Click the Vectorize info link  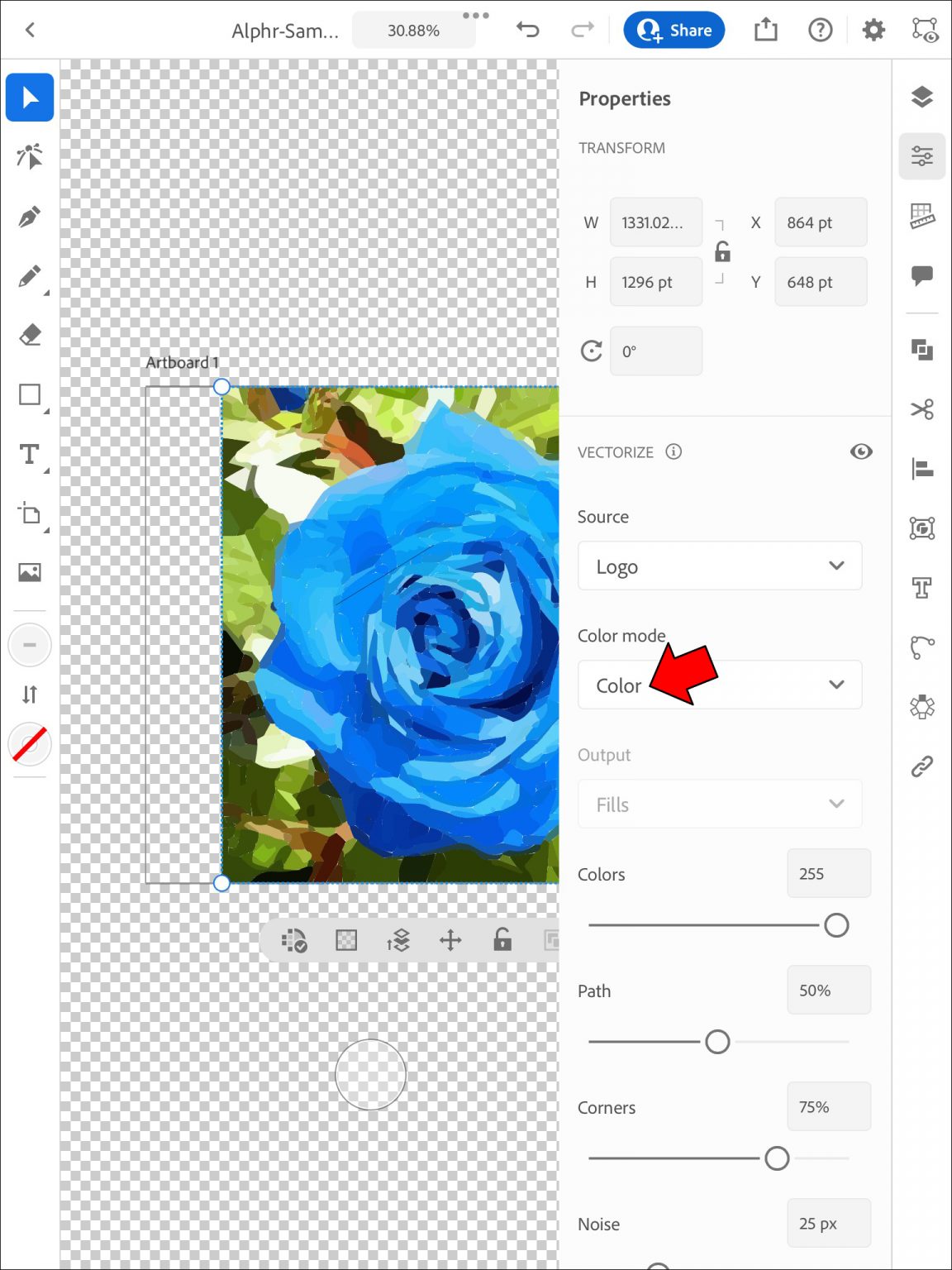(674, 451)
